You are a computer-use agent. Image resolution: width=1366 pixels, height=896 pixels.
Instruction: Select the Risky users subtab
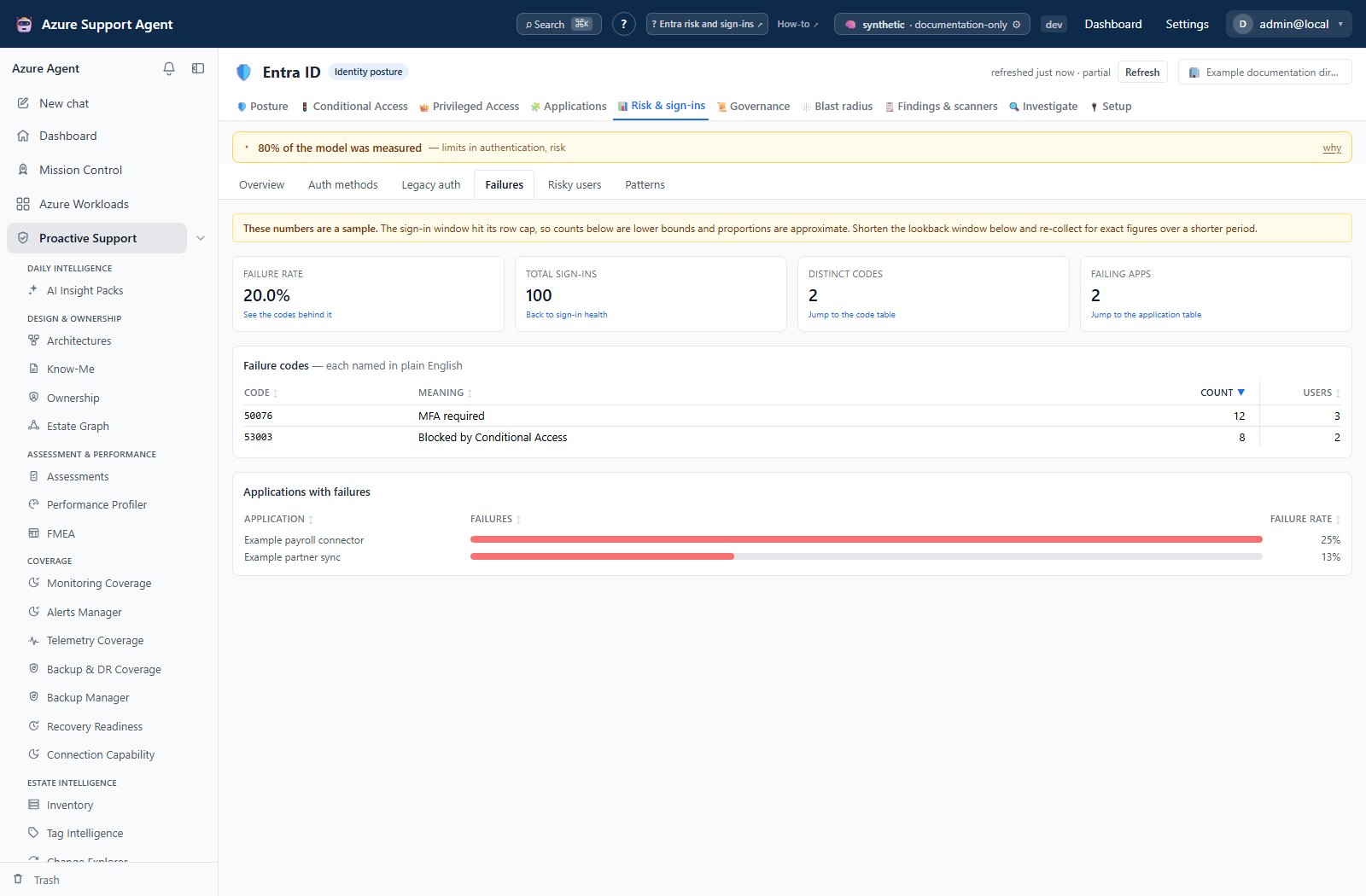[575, 184]
